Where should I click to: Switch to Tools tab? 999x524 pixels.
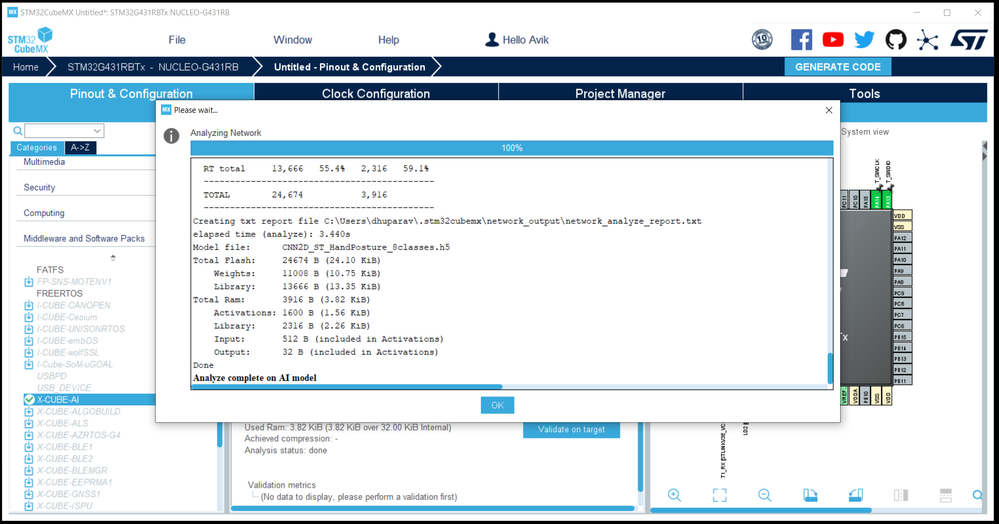(x=865, y=92)
